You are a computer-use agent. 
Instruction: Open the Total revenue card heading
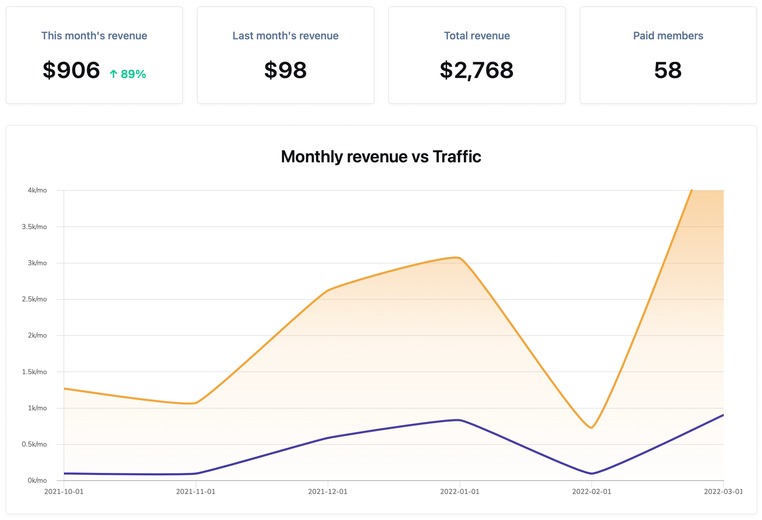(x=477, y=35)
